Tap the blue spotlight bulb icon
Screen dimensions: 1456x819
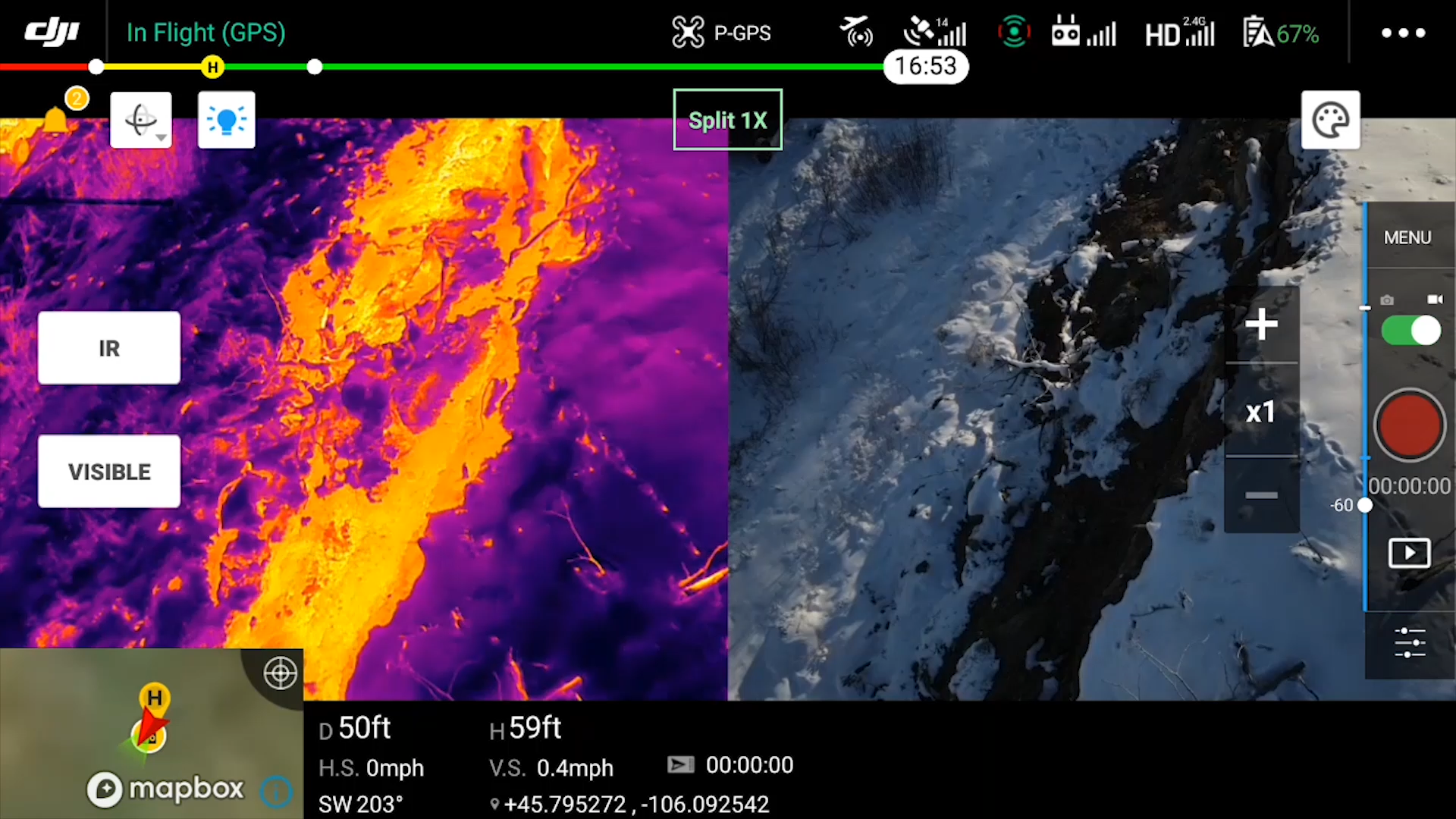(x=226, y=121)
